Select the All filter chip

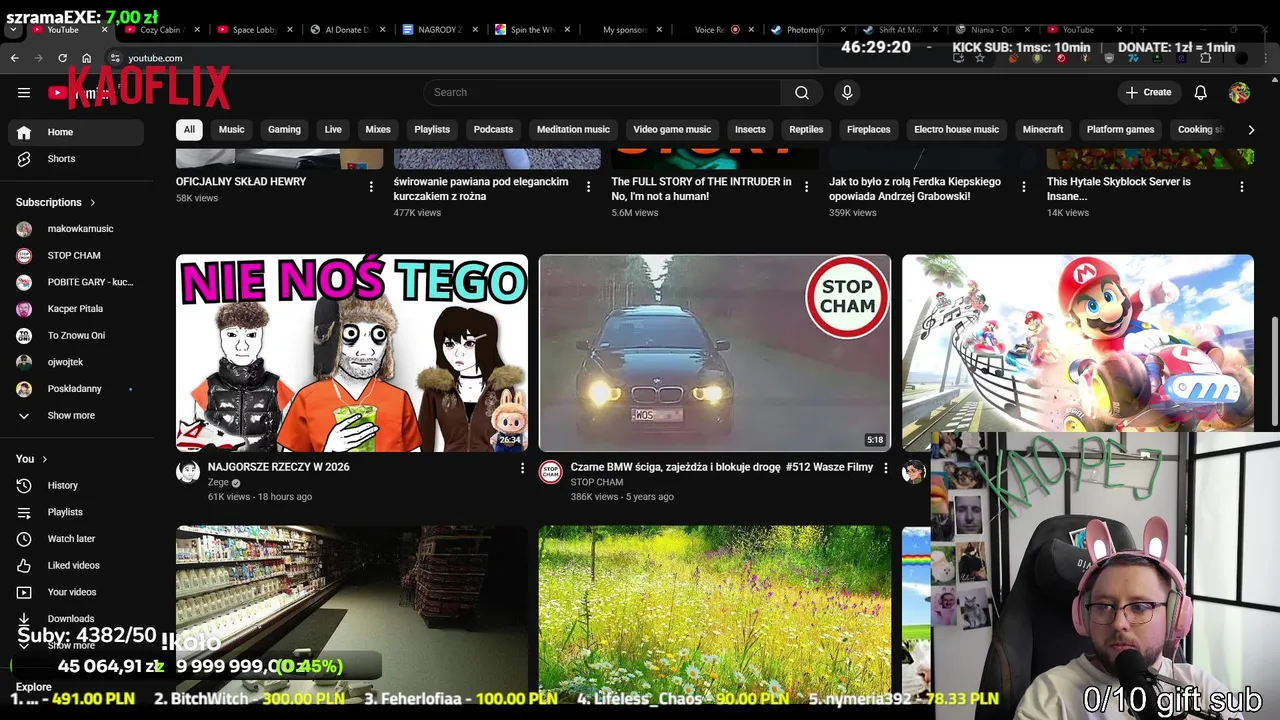point(189,129)
